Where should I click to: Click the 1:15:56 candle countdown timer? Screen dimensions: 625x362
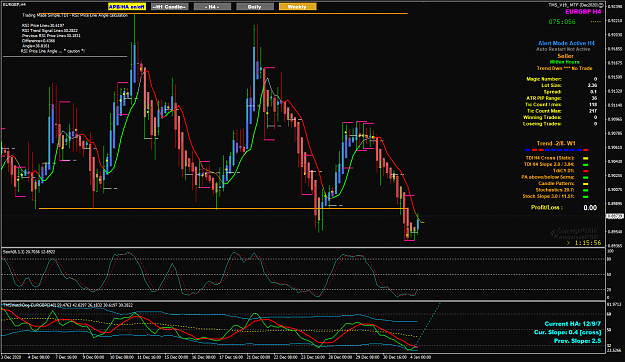pos(588,243)
